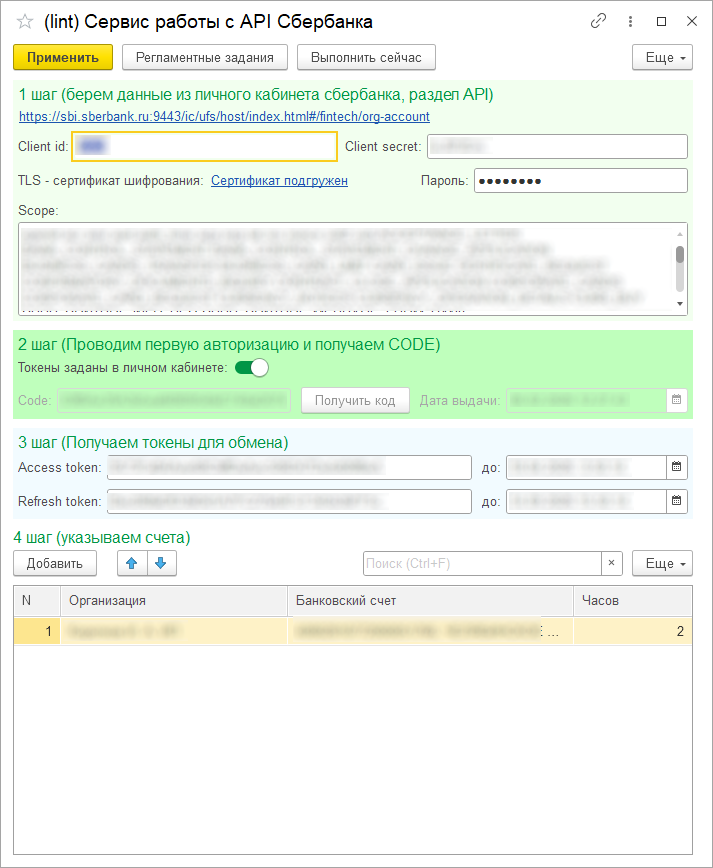This screenshot has height=868, width=713.
Task: Click the Code field
Action: 174,400
